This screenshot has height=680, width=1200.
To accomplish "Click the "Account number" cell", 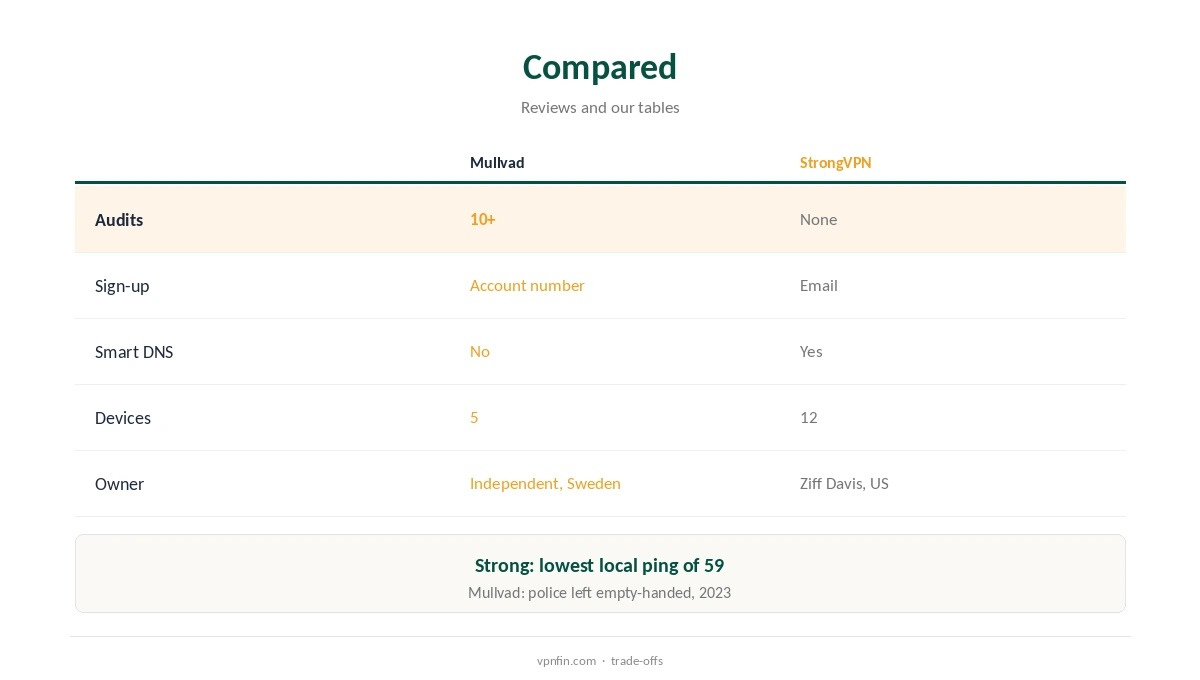I will [x=527, y=286].
